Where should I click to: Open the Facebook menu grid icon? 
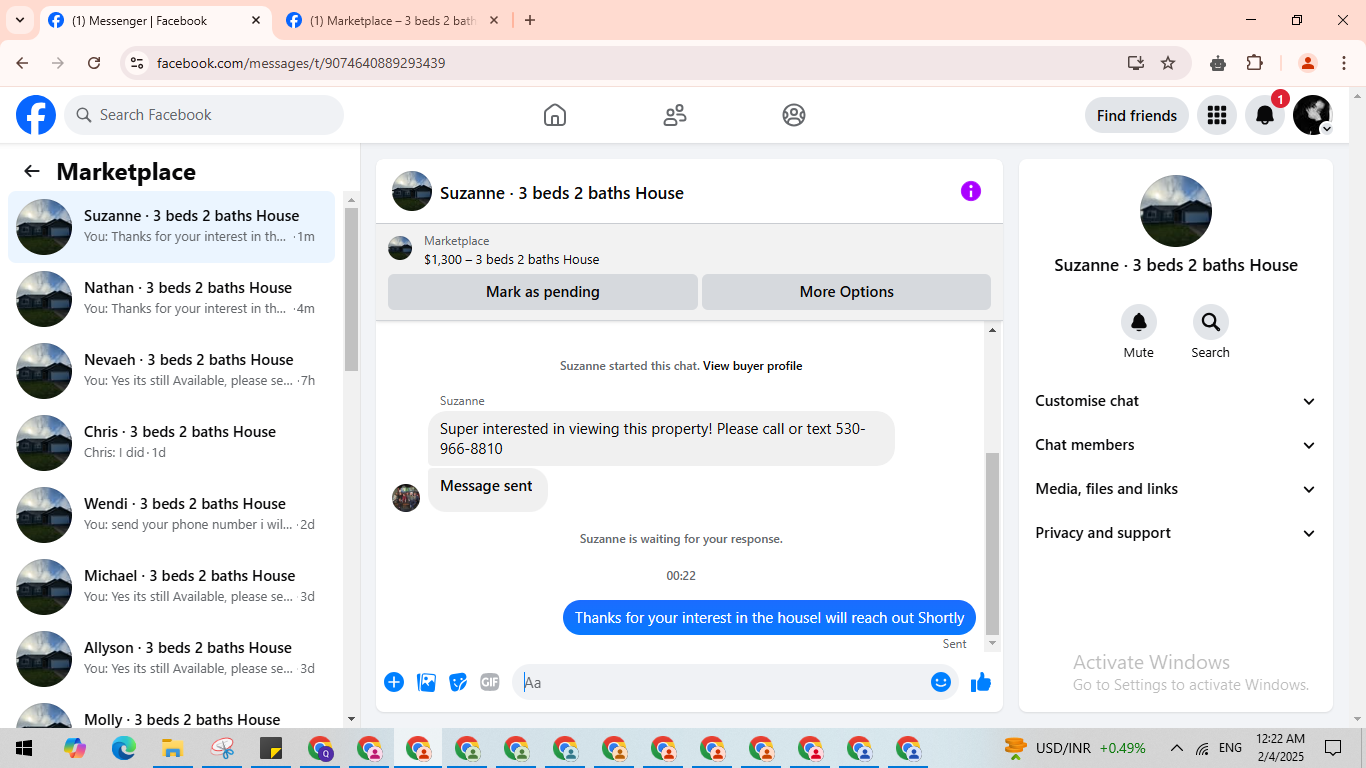click(x=1217, y=115)
